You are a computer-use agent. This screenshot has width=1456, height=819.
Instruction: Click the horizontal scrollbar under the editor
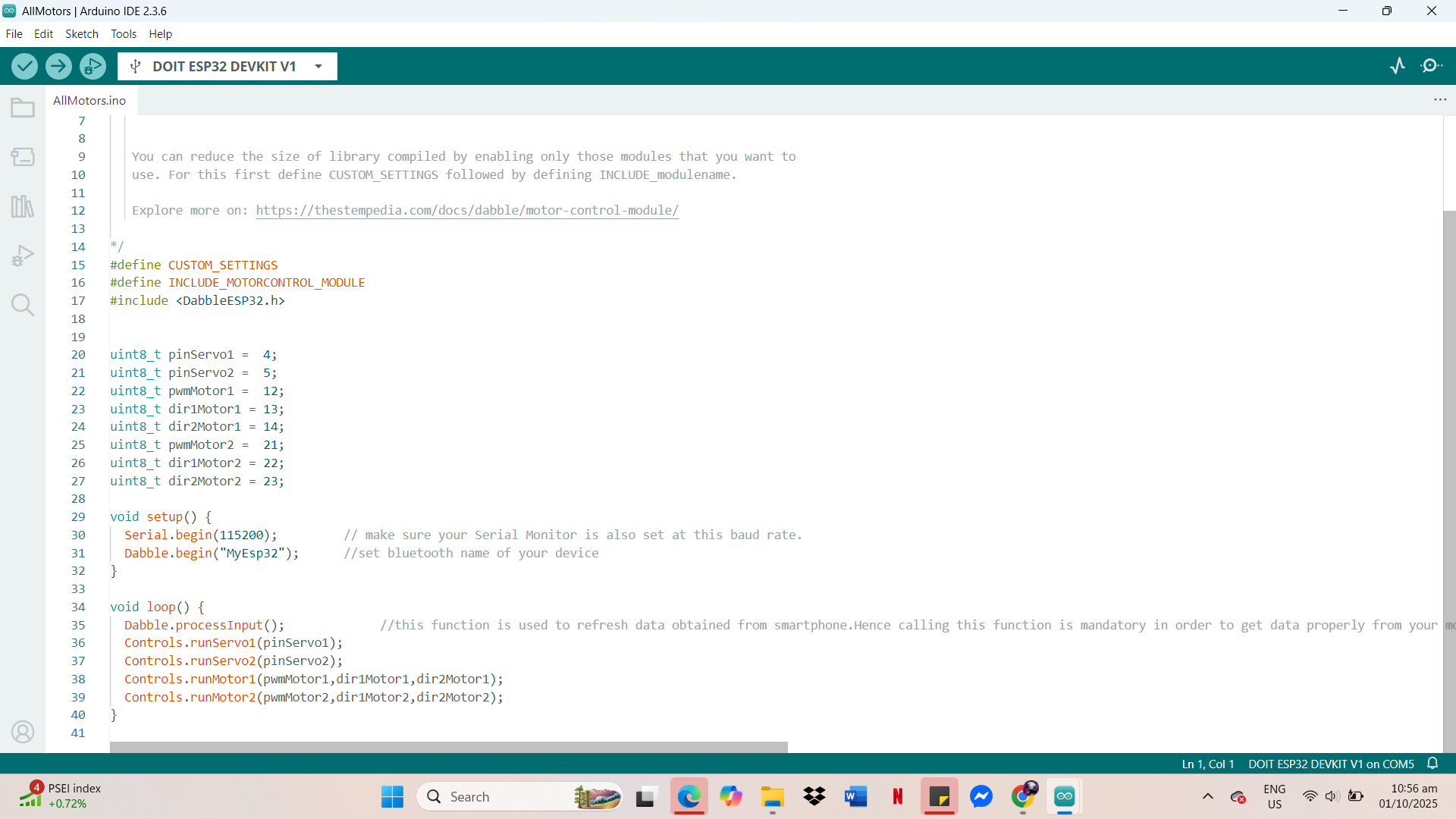click(x=448, y=747)
